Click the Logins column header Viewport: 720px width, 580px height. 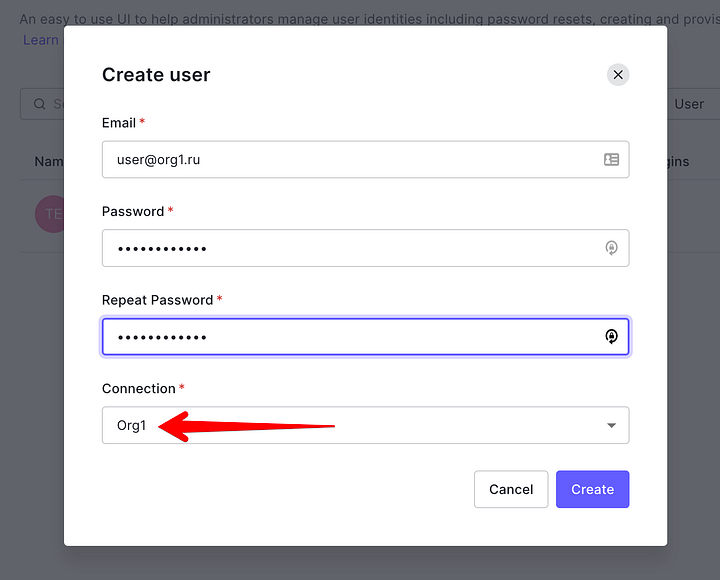[x=678, y=162]
